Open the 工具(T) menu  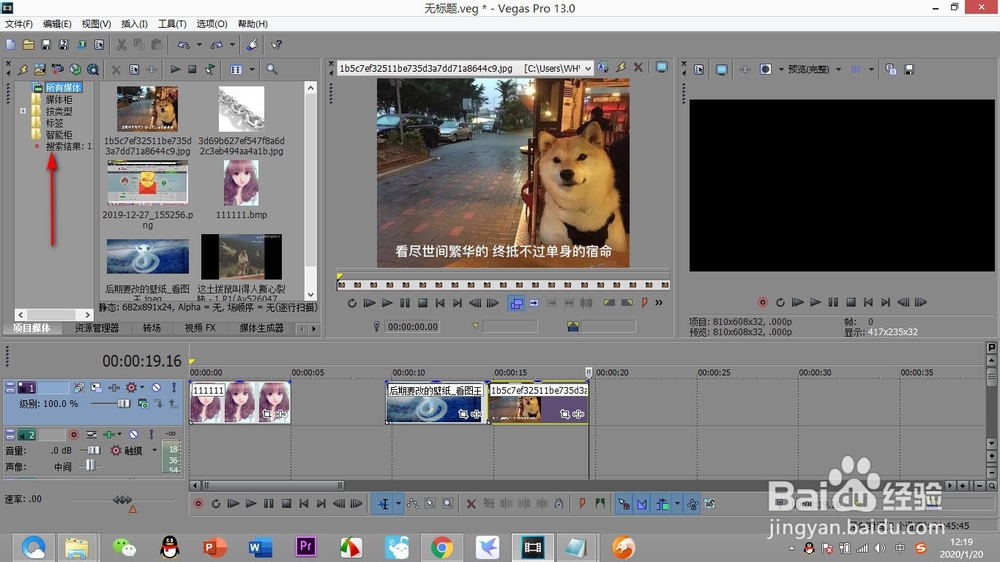click(172, 24)
